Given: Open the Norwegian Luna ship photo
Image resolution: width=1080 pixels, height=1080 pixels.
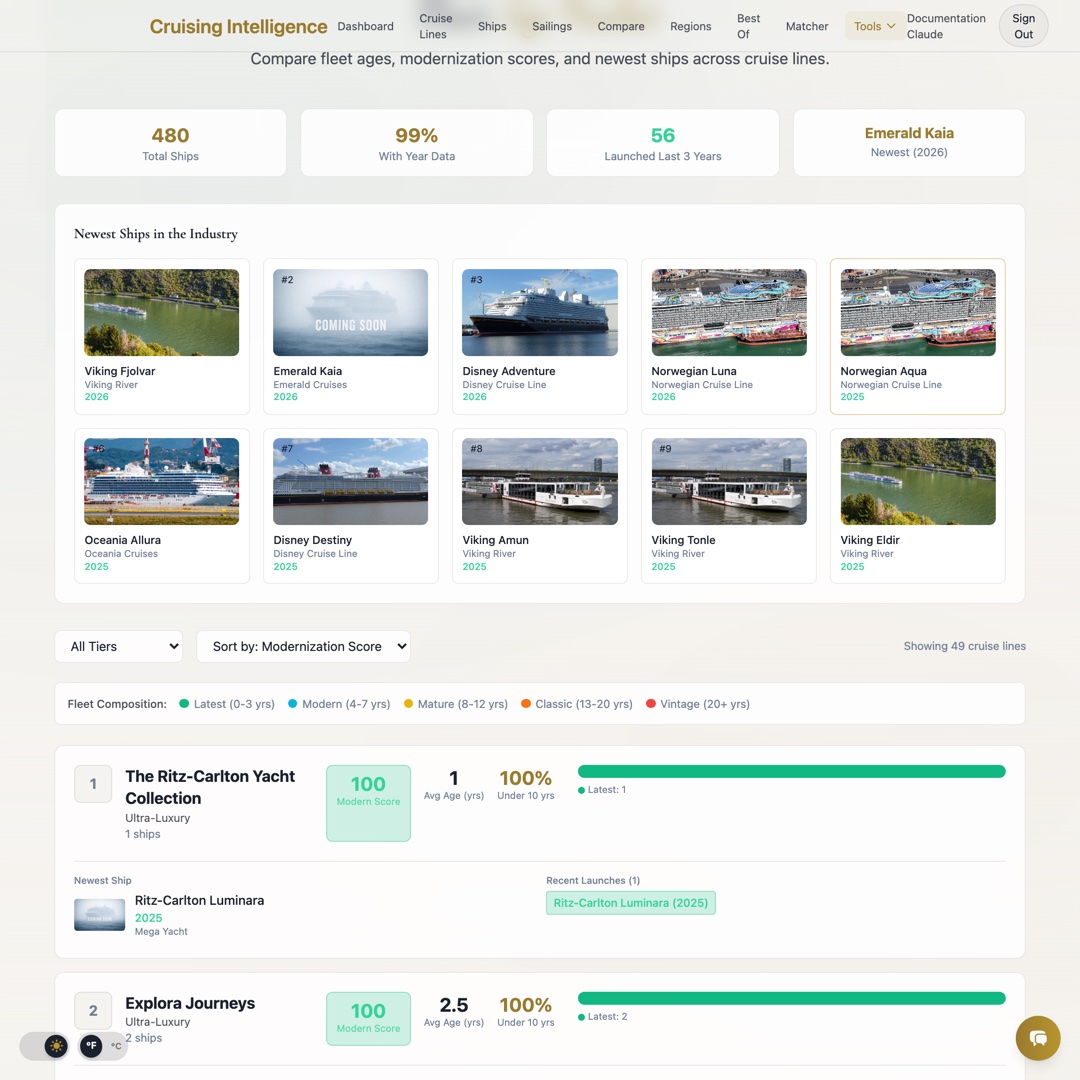Looking at the screenshot, I should pyautogui.click(x=729, y=313).
